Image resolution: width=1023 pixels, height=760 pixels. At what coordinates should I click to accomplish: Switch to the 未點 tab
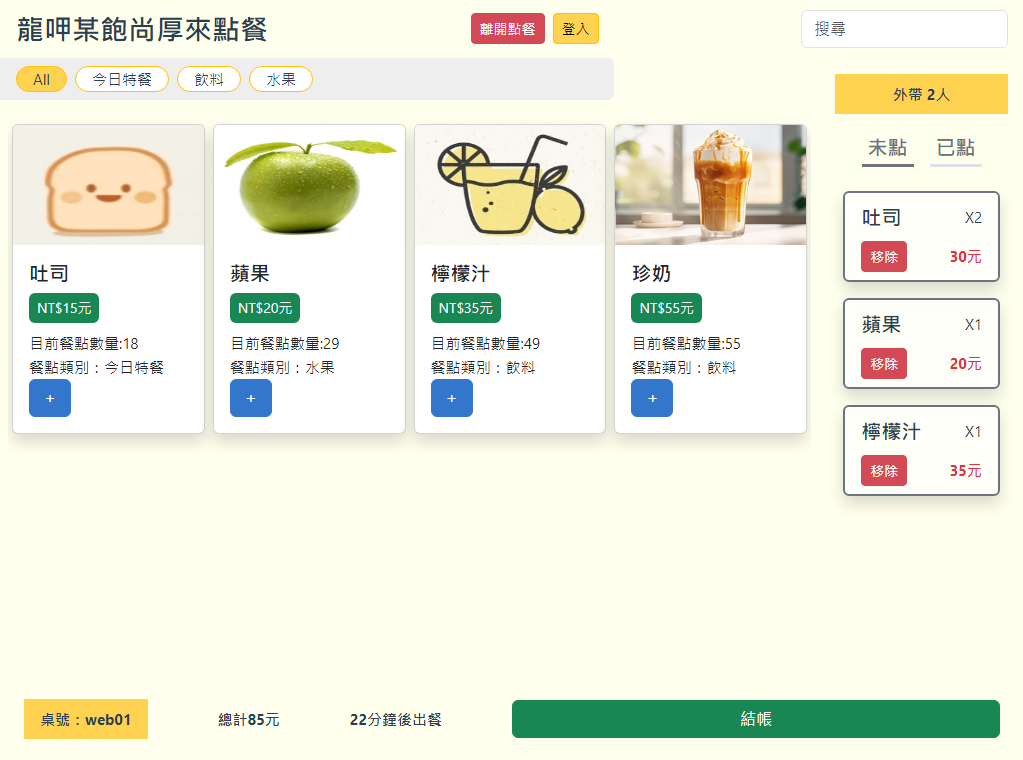(x=887, y=149)
